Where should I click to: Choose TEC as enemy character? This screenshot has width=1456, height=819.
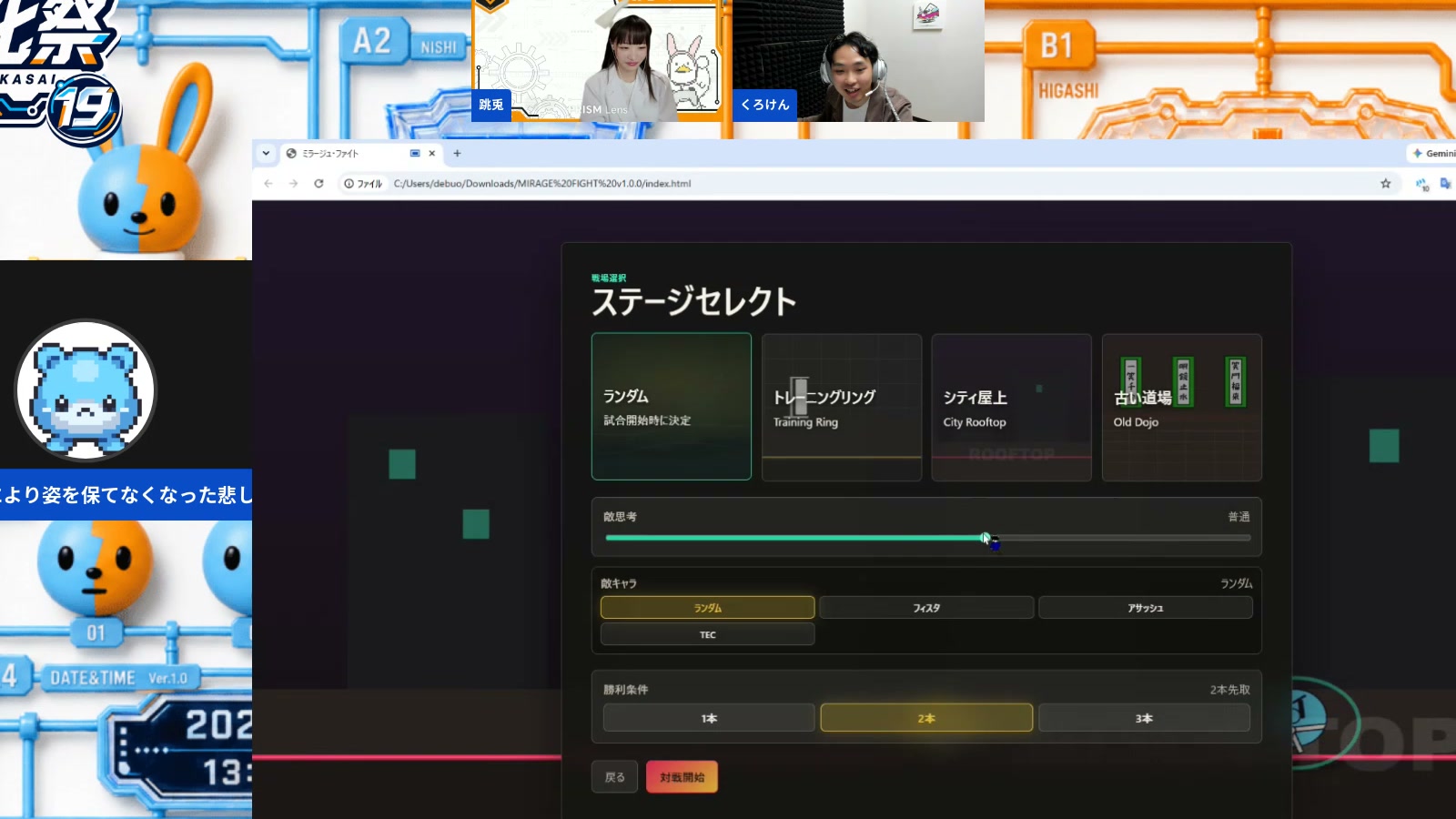click(x=708, y=634)
